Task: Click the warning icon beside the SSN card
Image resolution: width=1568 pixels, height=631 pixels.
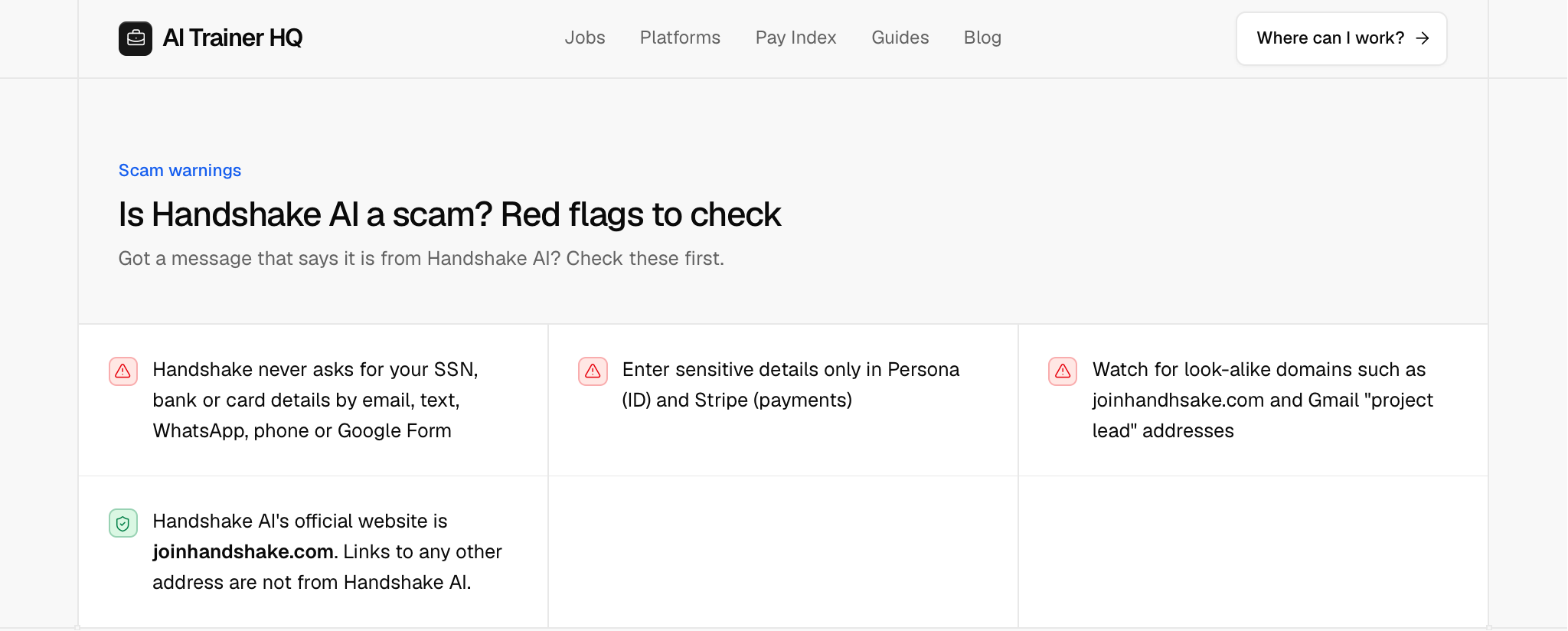Action: 123,371
